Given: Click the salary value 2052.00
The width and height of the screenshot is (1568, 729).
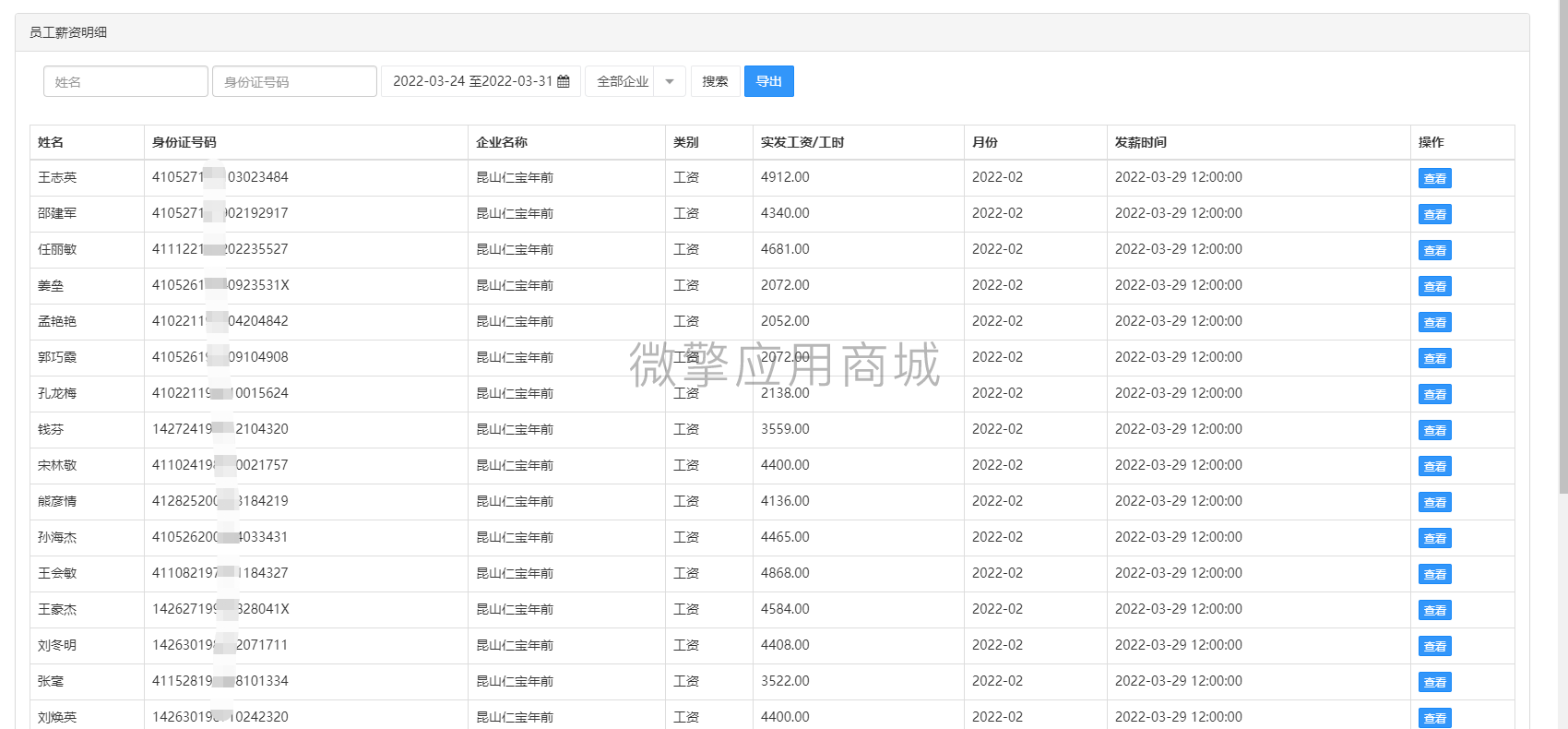Looking at the screenshot, I should pyautogui.click(x=785, y=321).
